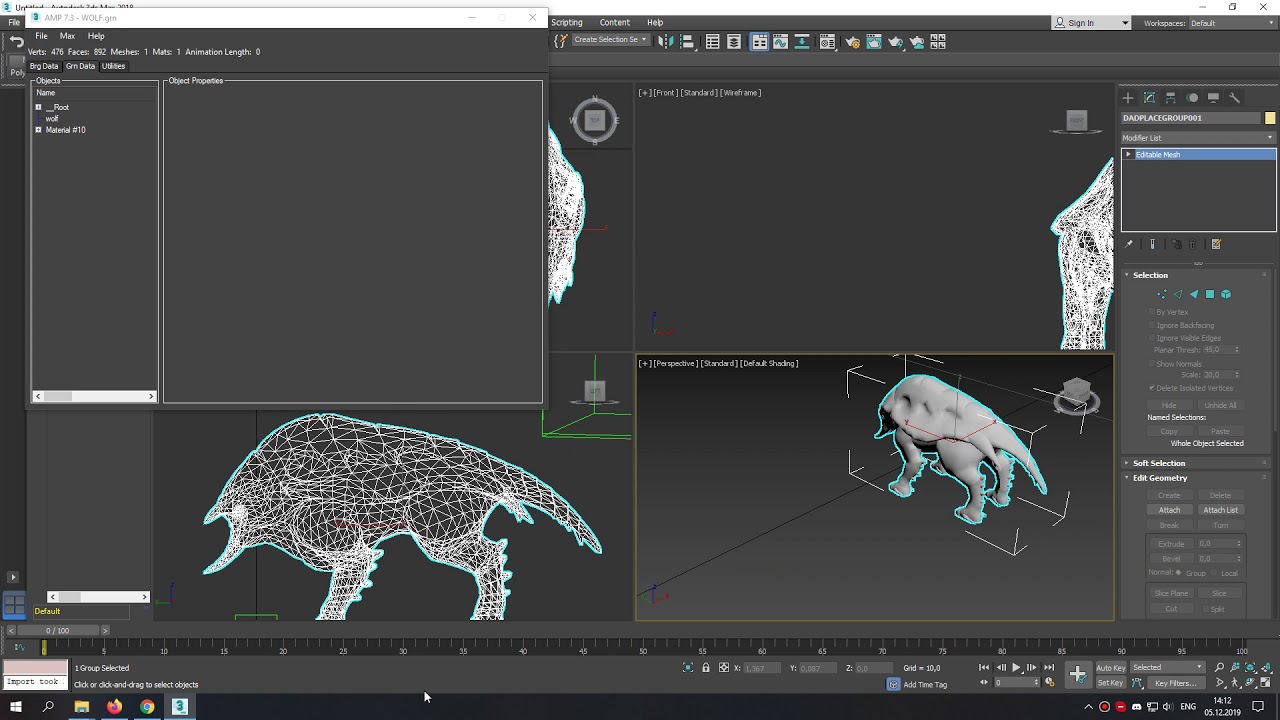The height and width of the screenshot is (720, 1280).
Task: Toggle the Set Key mode button
Action: (x=1111, y=683)
